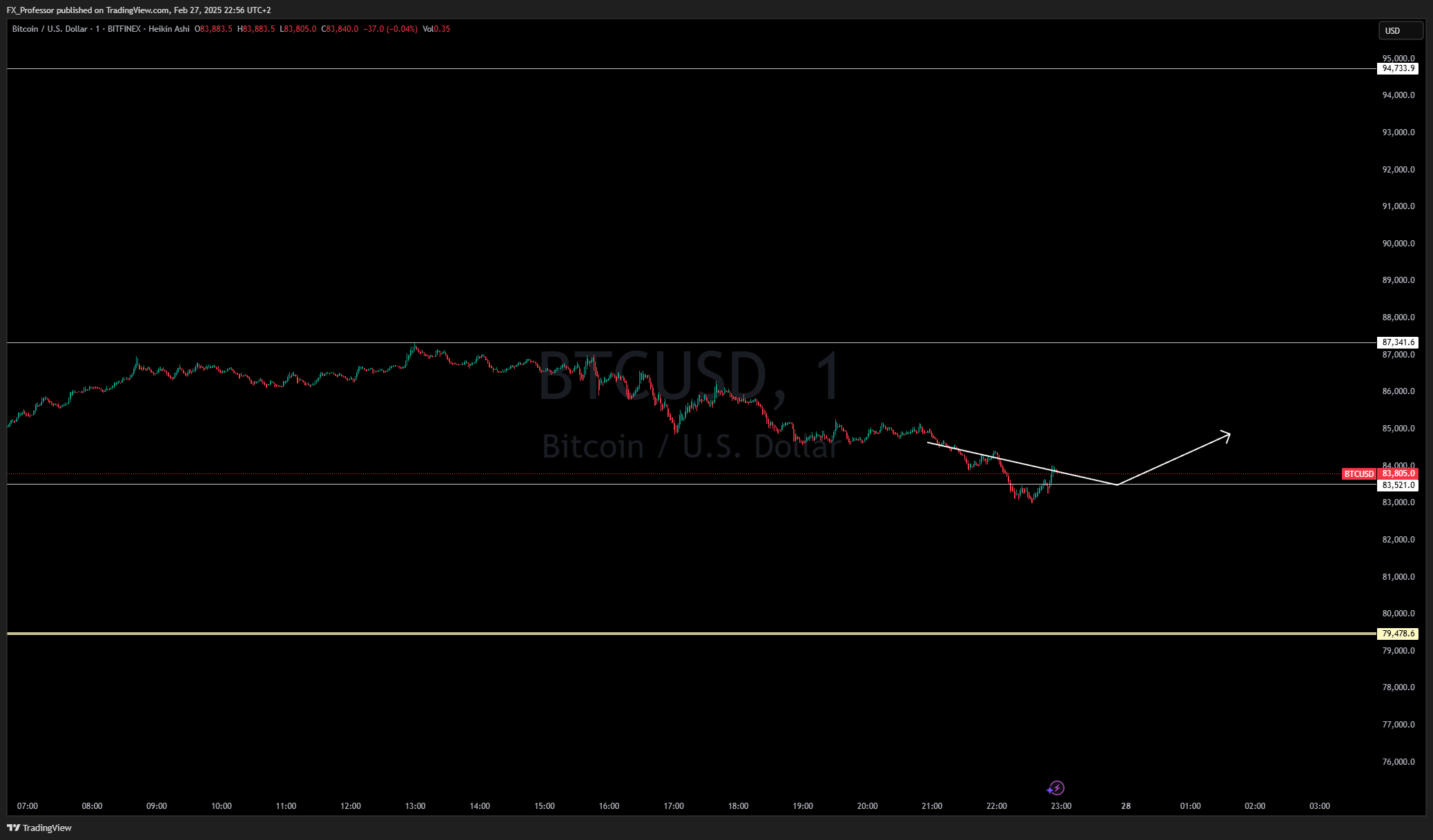Click the 11:00 time axis label

tap(286, 805)
